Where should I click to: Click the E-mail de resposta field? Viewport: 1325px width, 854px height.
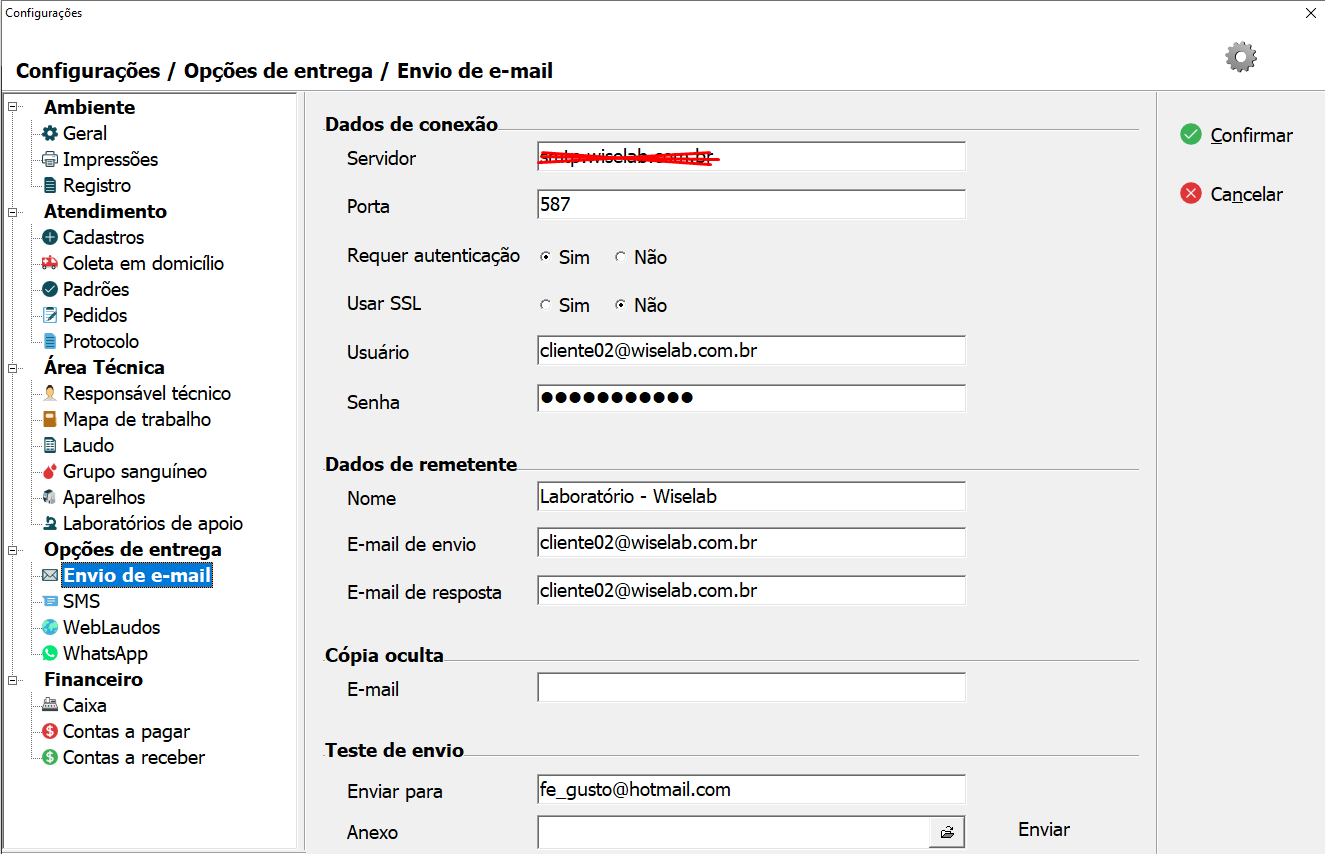click(x=752, y=590)
